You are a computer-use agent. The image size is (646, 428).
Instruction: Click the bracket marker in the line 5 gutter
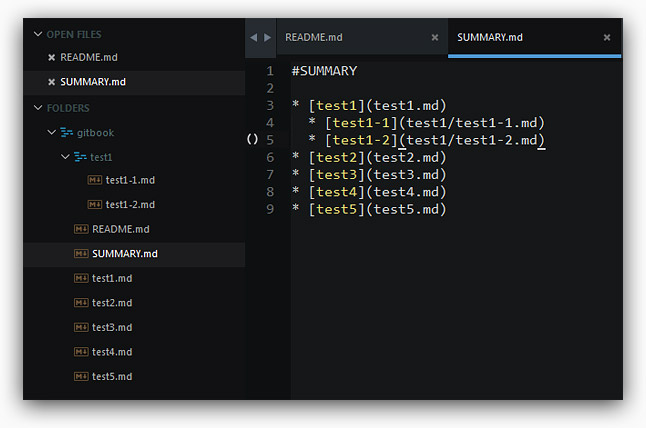click(x=252, y=140)
